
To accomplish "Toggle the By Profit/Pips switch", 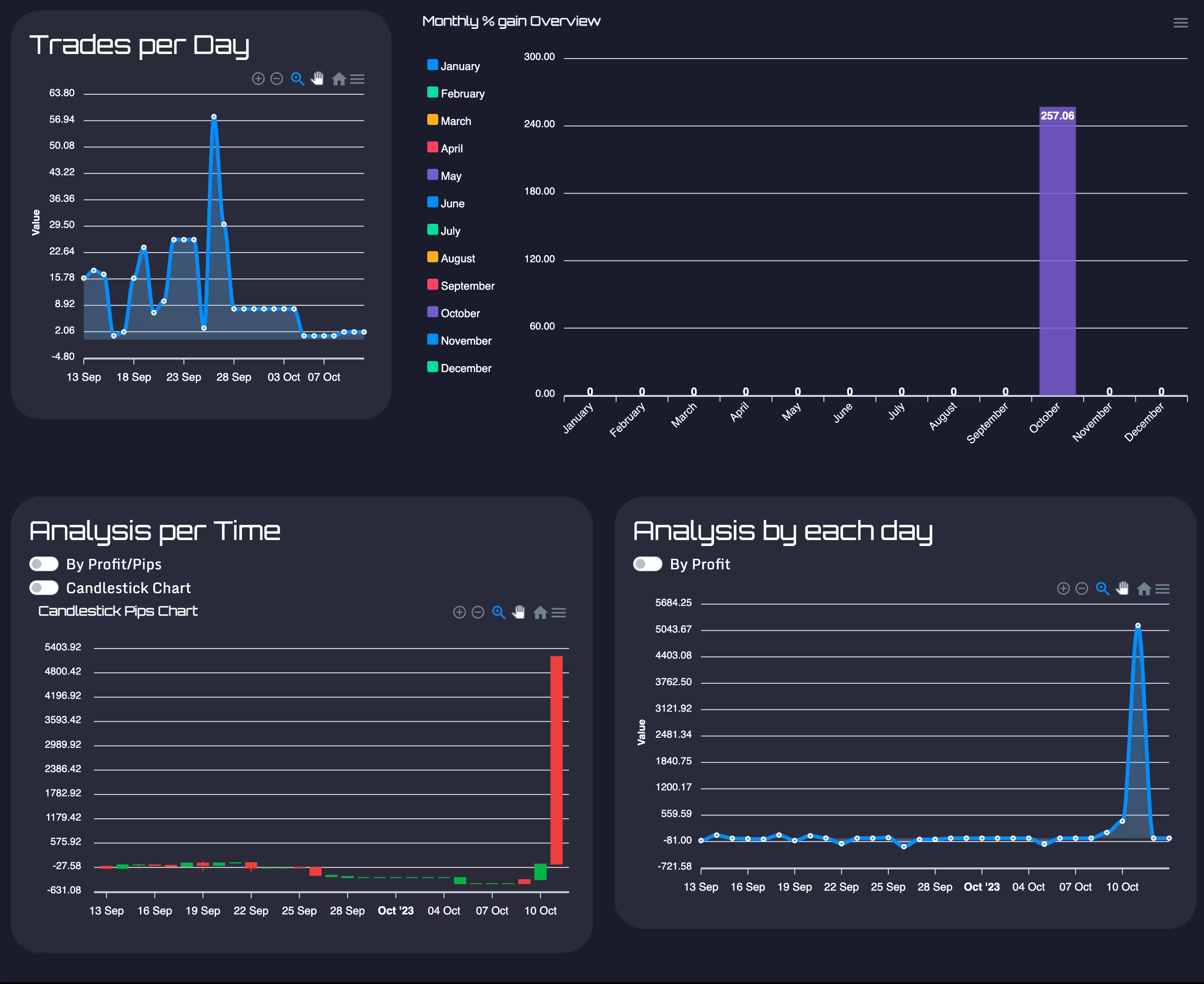I will point(44,564).
